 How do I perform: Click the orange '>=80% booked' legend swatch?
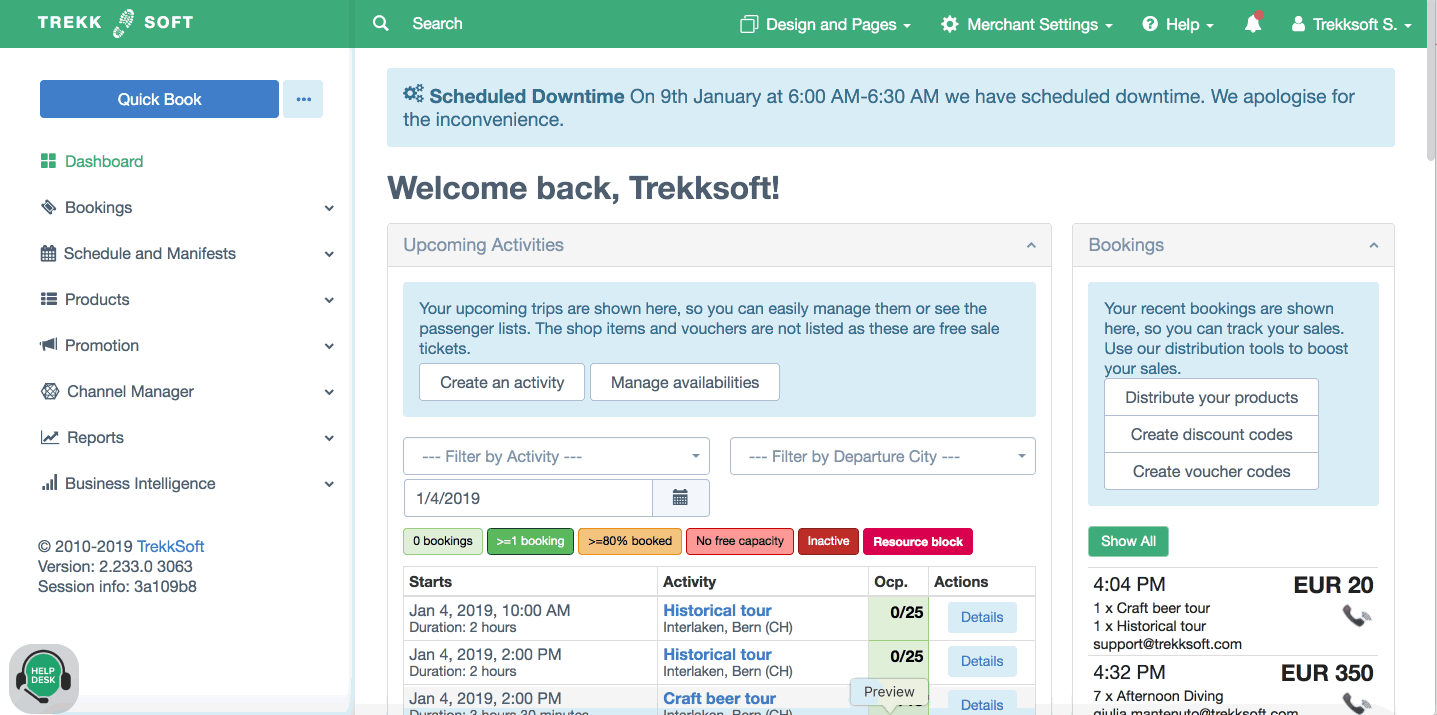coord(630,541)
